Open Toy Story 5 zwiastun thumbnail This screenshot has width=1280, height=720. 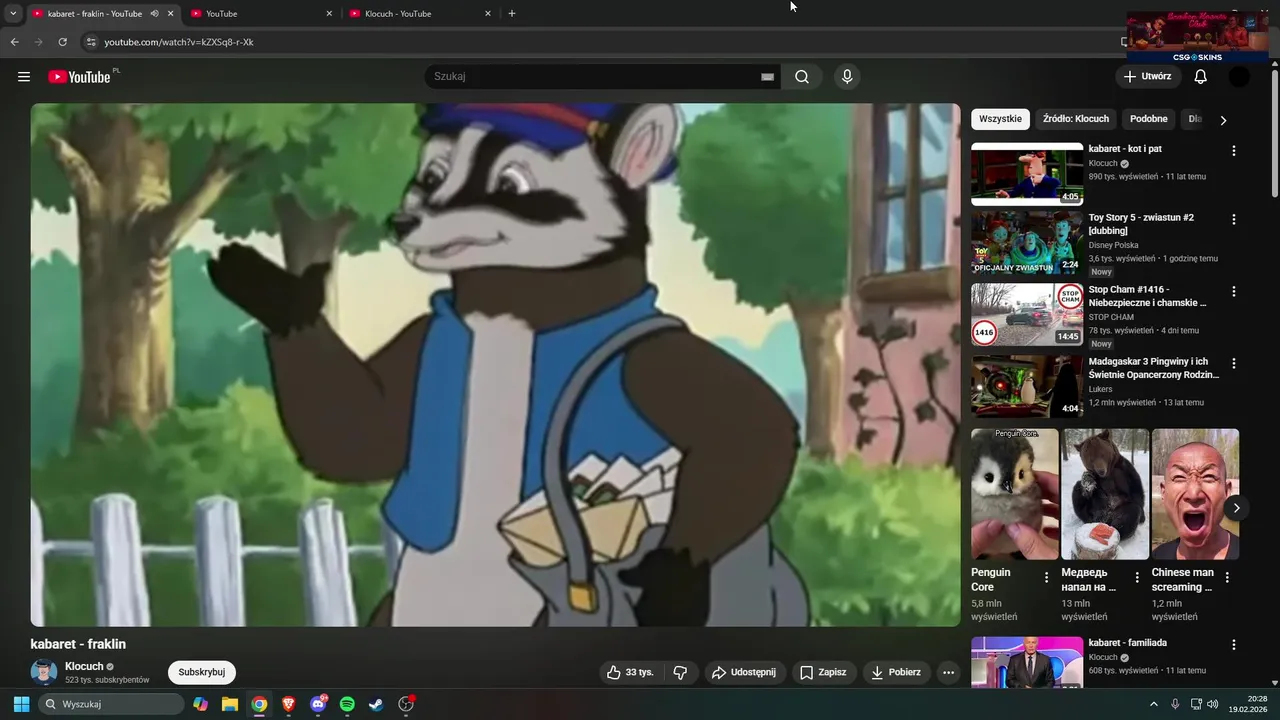click(1027, 243)
